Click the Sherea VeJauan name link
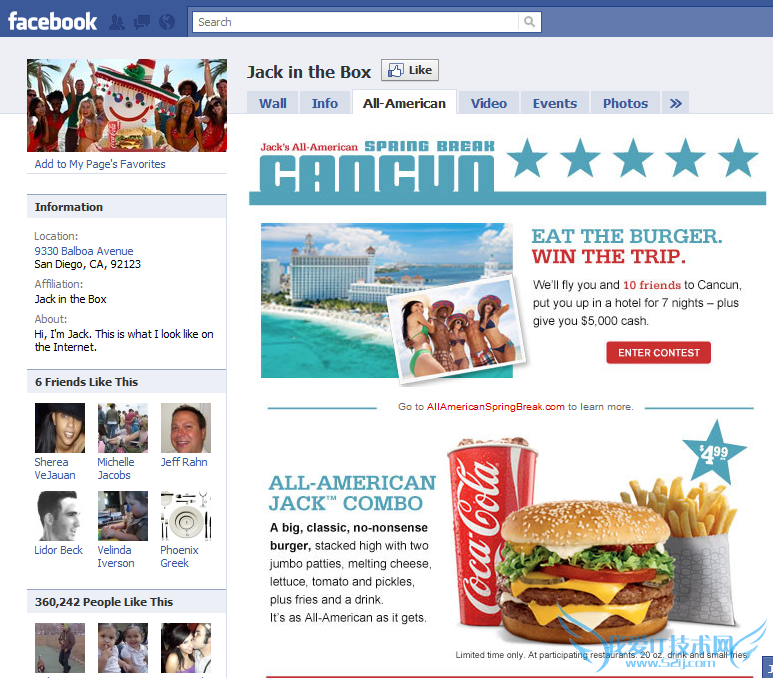The image size is (773, 678). pos(55,468)
